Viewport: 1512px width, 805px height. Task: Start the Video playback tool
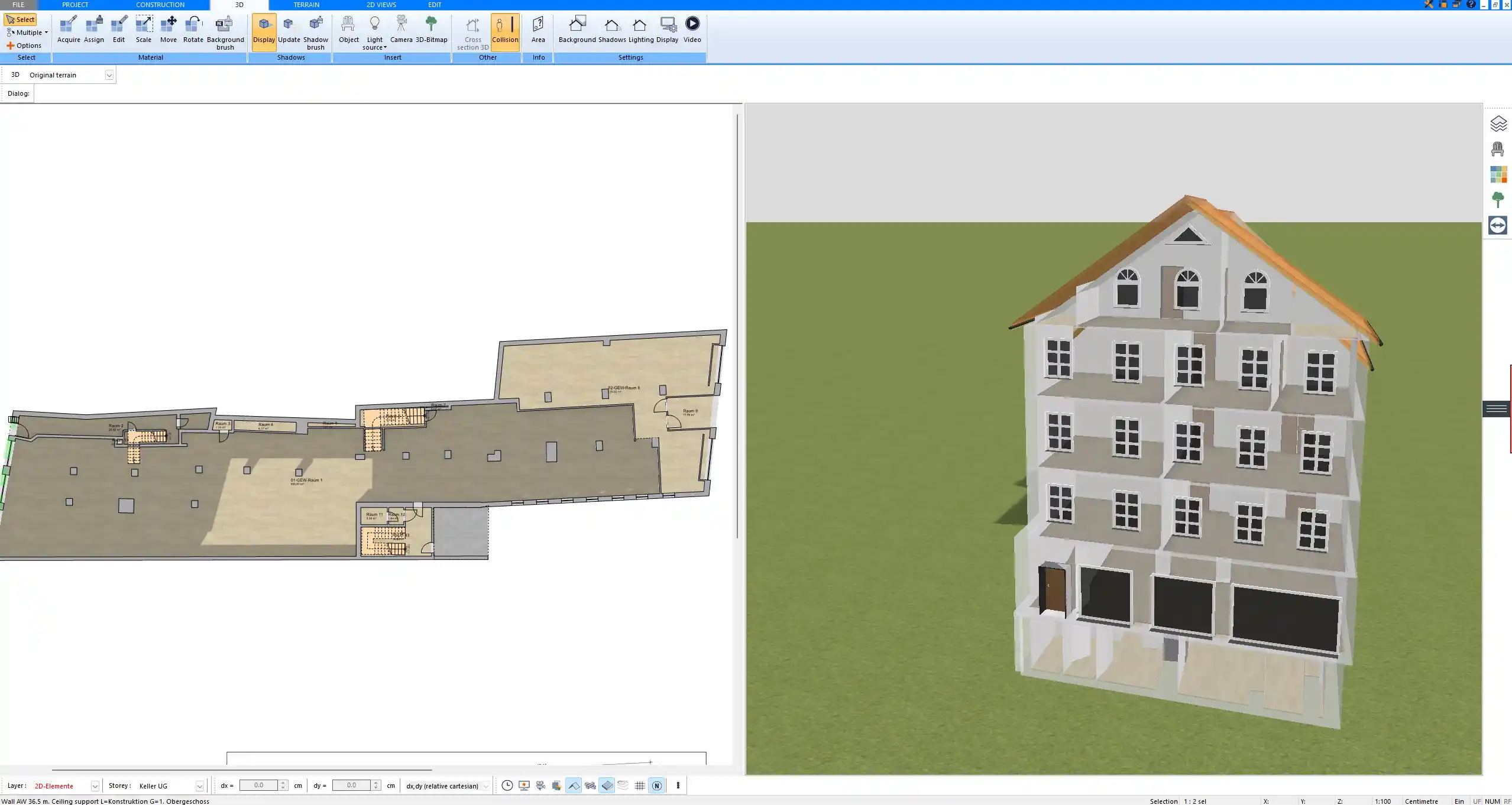[692, 30]
